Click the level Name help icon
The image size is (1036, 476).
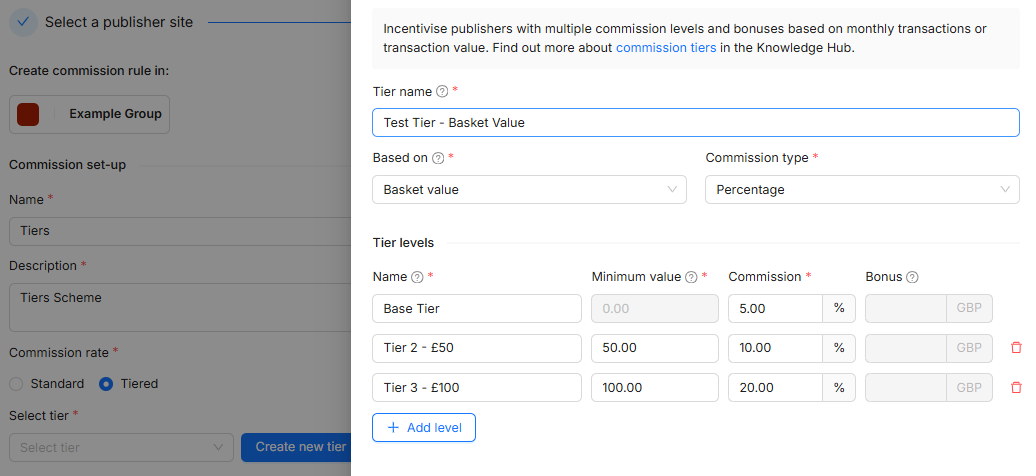[416, 277]
